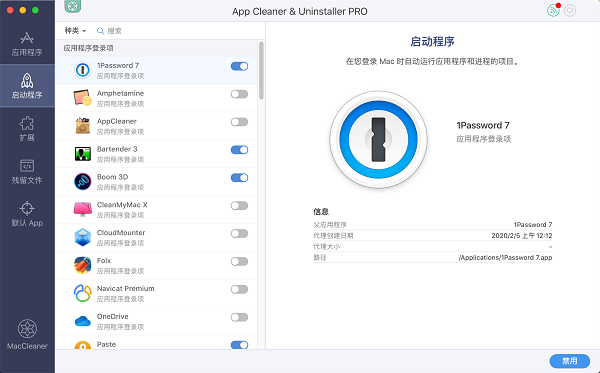Select the AppCleaner app icon
The height and width of the screenshot is (373, 600).
82,126
